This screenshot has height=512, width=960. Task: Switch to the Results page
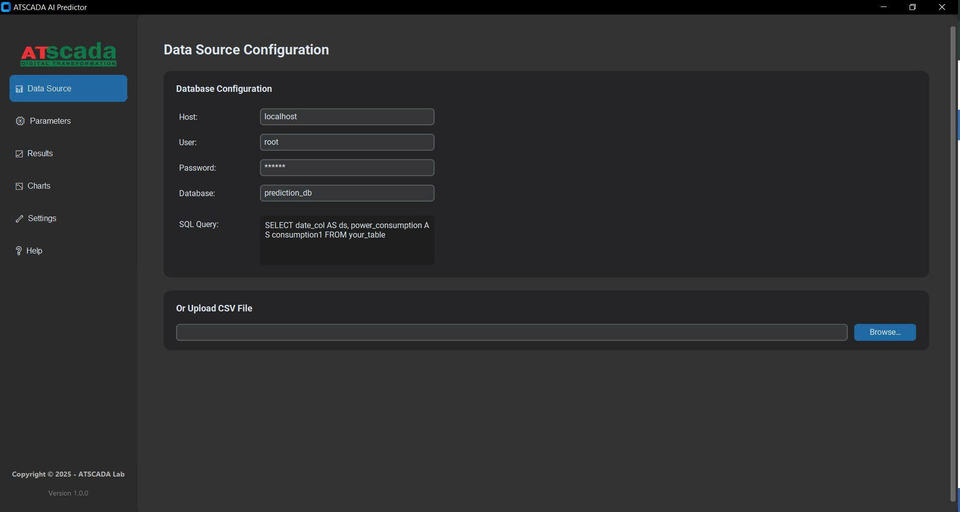tap(40, 154)
